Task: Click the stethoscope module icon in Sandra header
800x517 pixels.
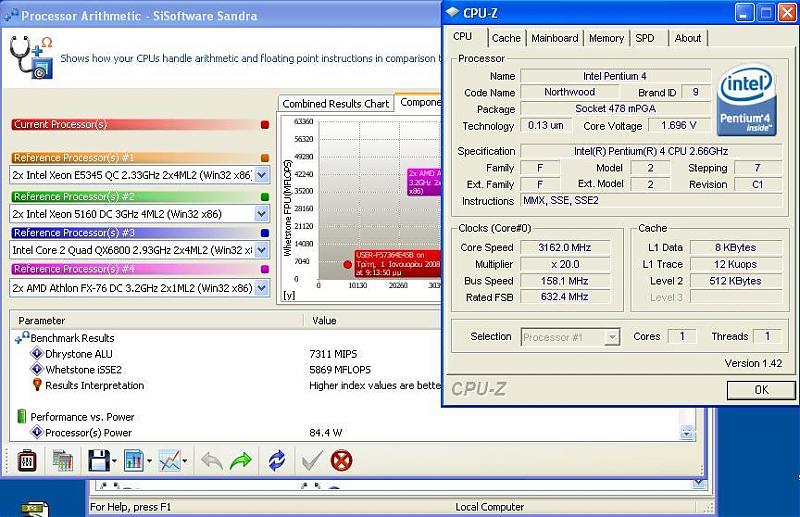Action: tap(31, 57)
